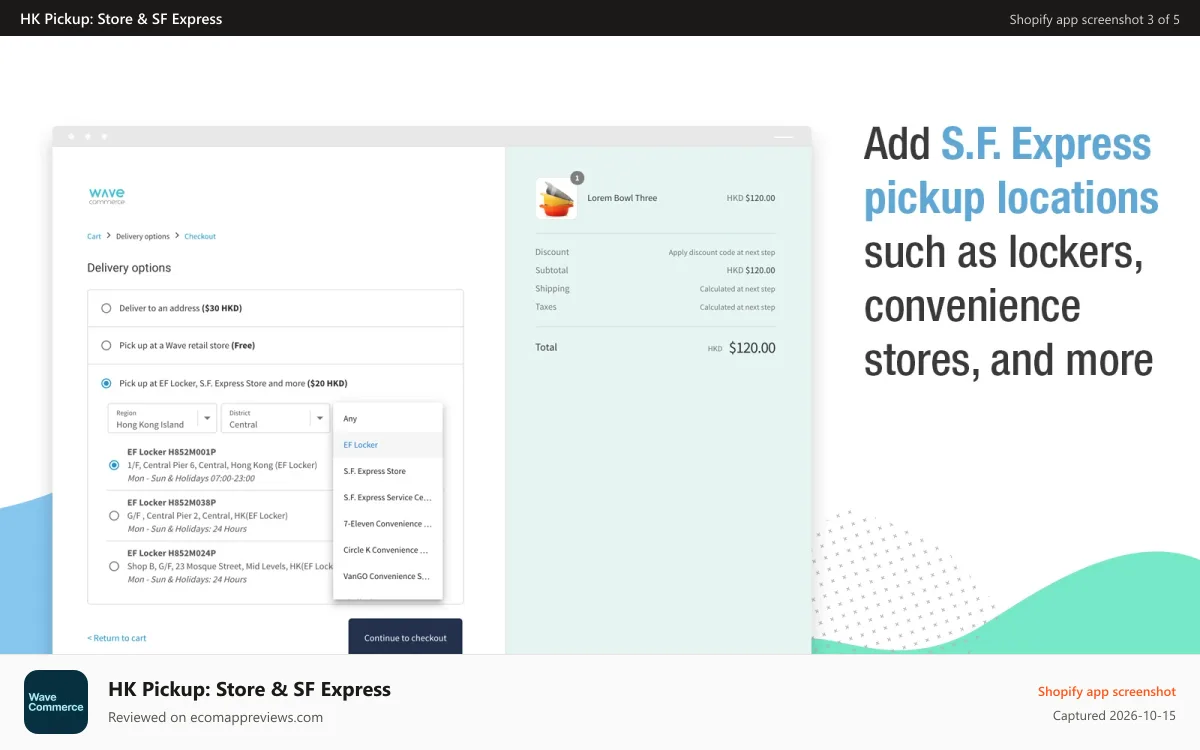
Task: Choose EF Locker H852M024P radio
Action: pyautogui.click(x=114, y=566)
